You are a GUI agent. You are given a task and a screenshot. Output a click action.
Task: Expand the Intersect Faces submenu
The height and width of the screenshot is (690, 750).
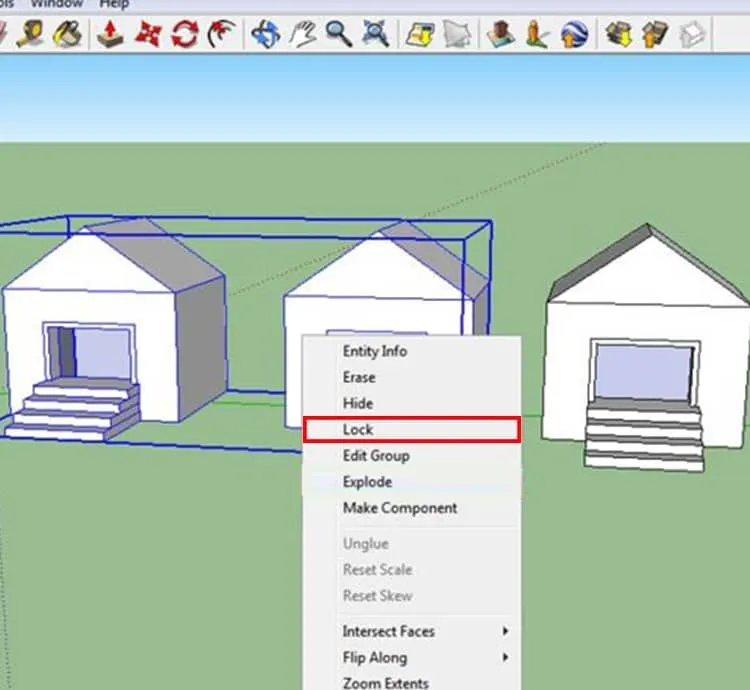pyautogui.click(x=412, y=632)
